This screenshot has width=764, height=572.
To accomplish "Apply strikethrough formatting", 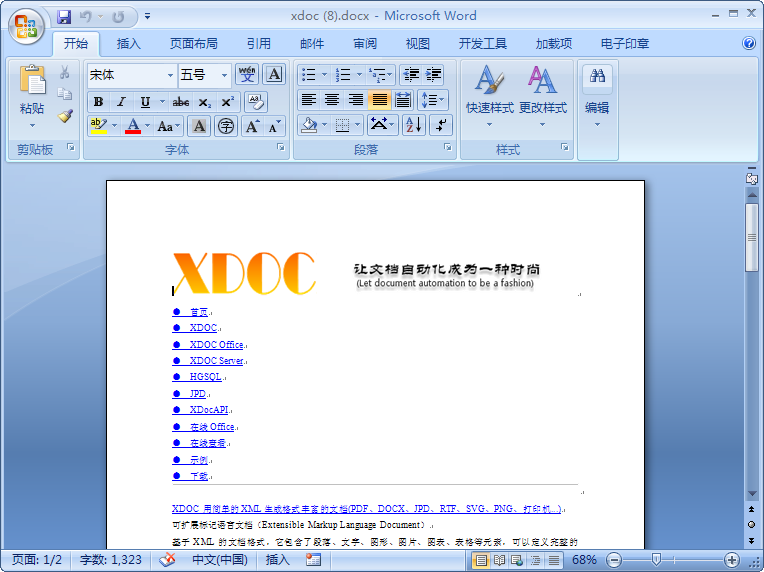I will point(181,102).
